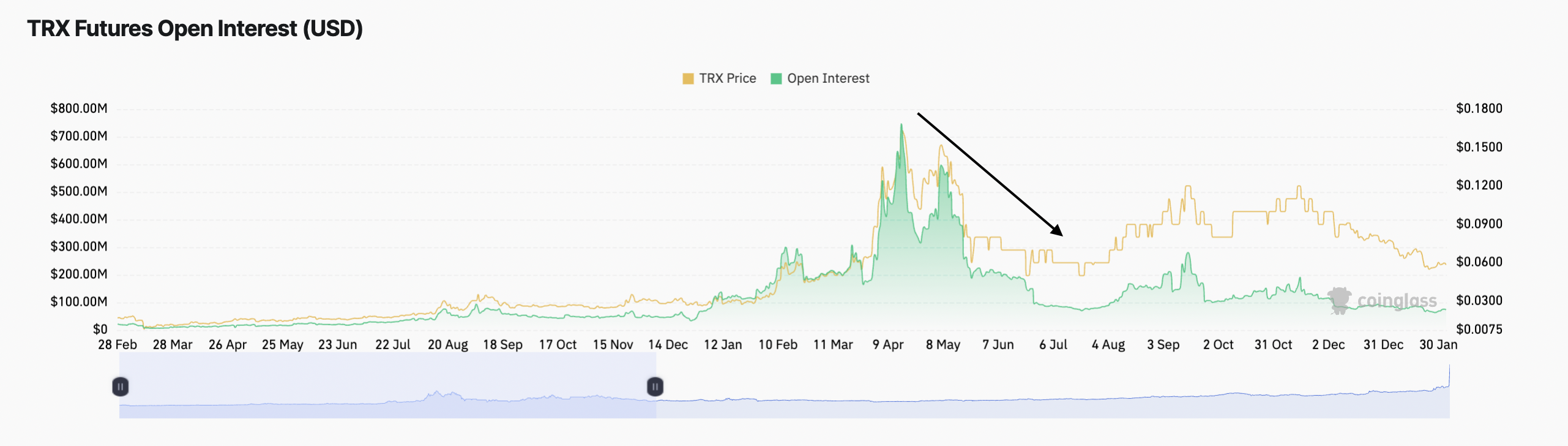1568x446 pixels.
Task: Click the green Open Interest legend swatch
Action: tap(776, 78)
